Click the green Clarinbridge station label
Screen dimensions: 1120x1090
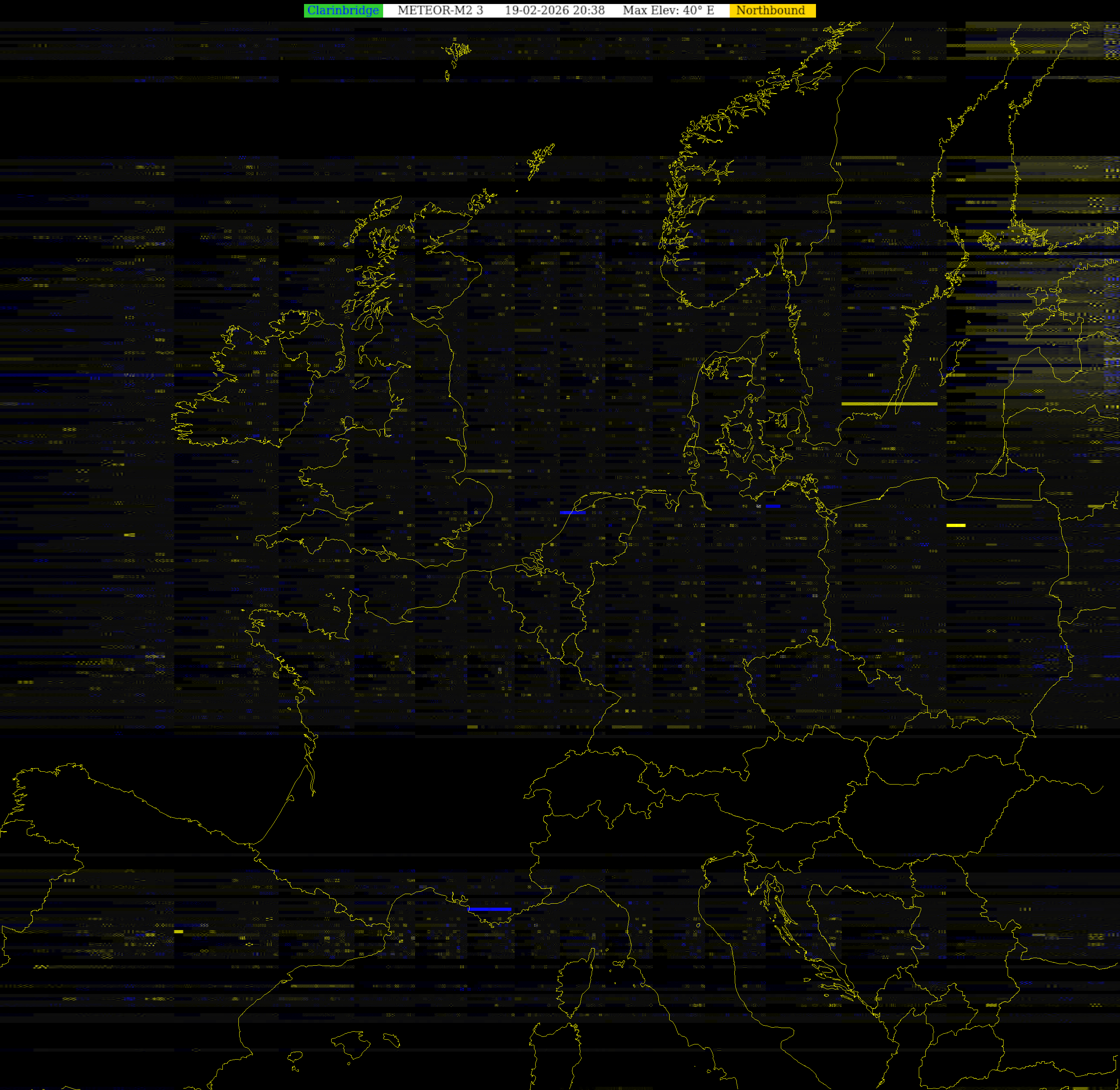pos(343,10)
